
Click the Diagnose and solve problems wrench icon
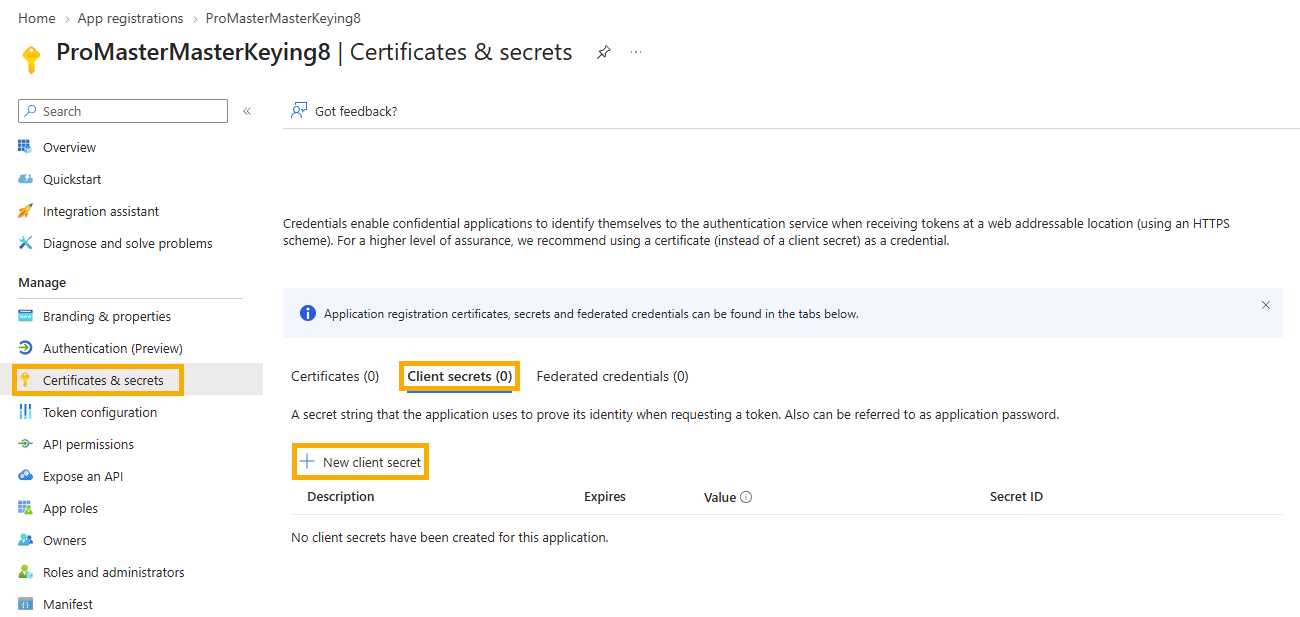(25, 243)
